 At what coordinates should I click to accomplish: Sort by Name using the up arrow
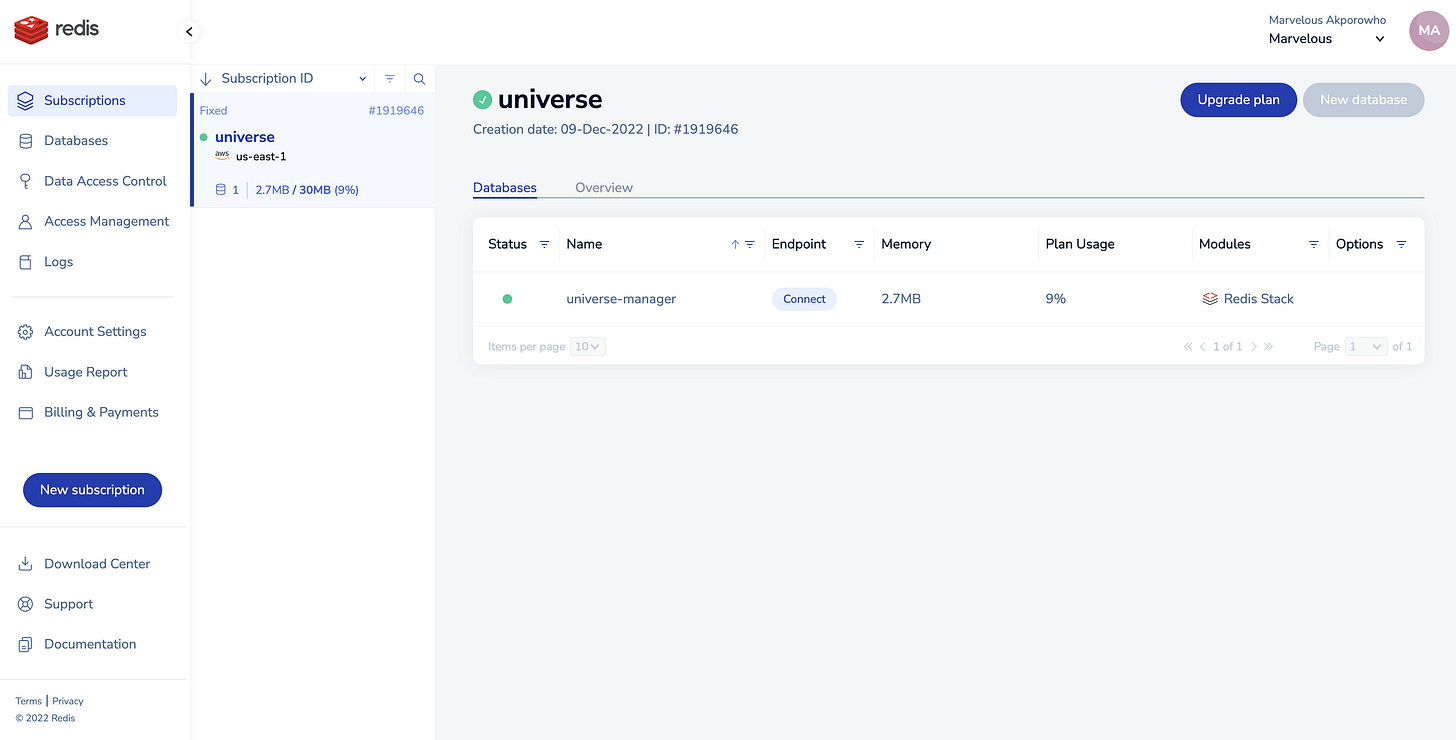pyautogui.click(x=735, y=244)
